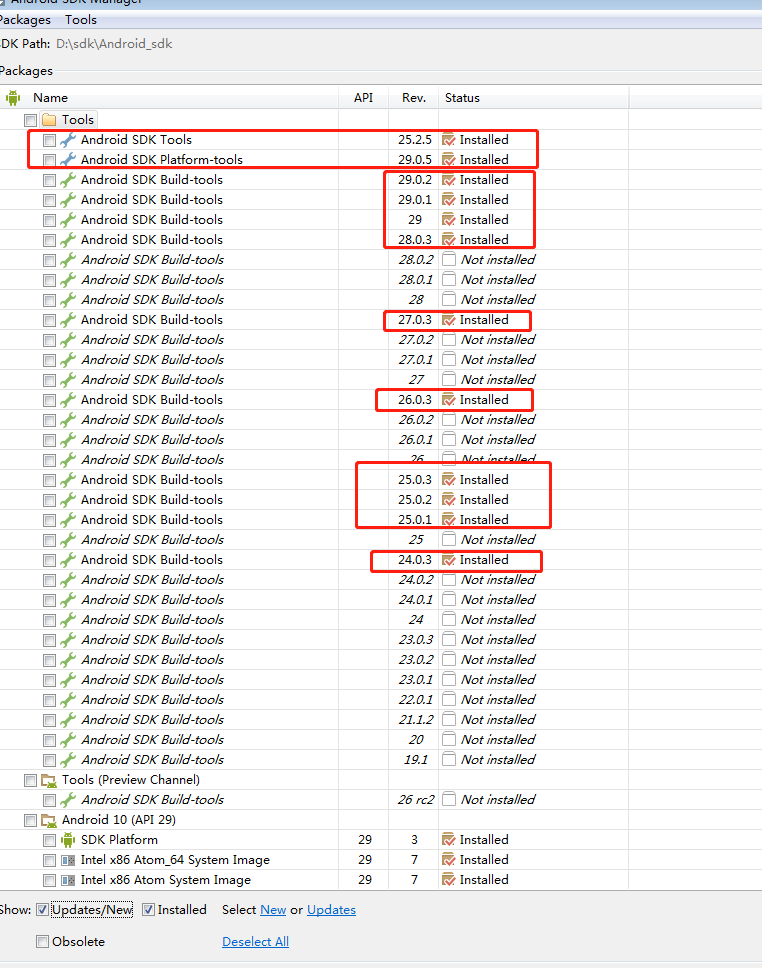The height and width of the screenshot is (968, 762).
Task: Click the Not installed status icon for rev 28.0.2
Action: pyautogui.click(x=449, y=259)
